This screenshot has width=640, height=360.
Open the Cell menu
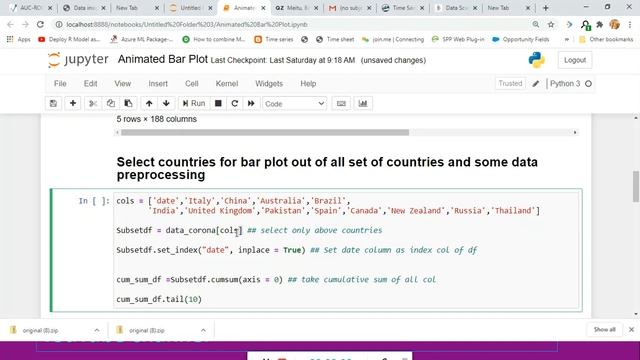point(191,84)
